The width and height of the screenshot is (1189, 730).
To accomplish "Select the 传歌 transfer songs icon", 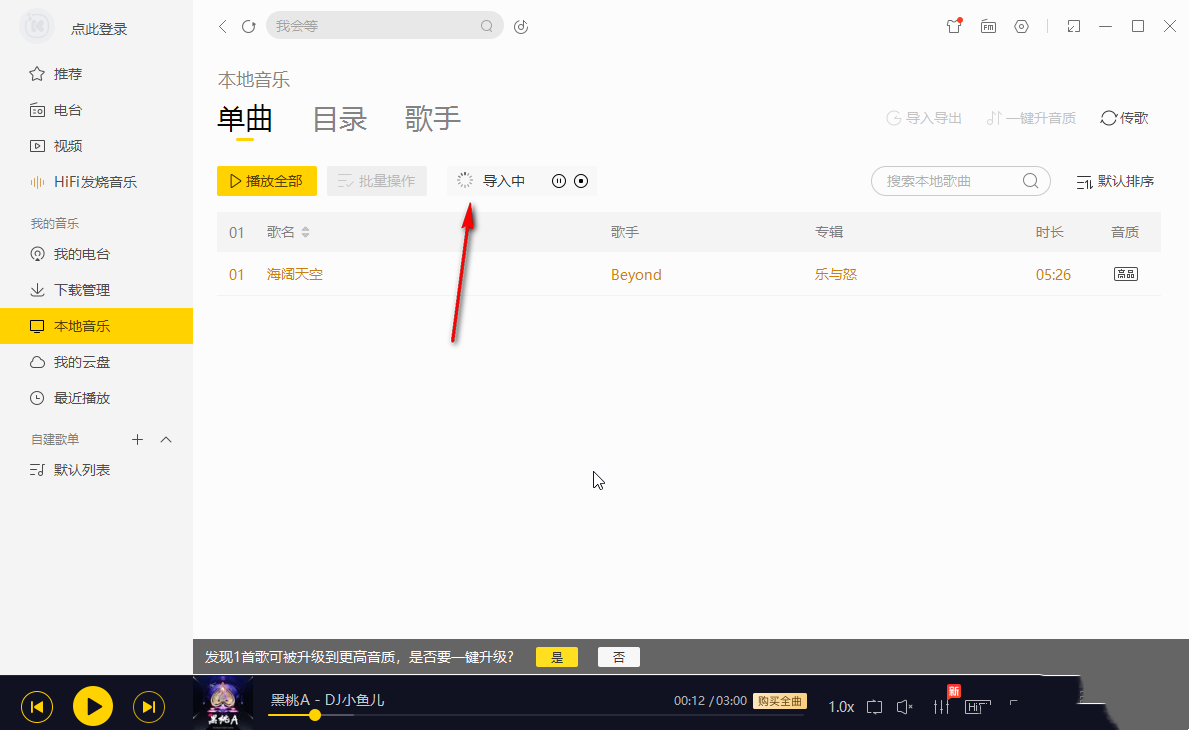I will [1123, 117].
